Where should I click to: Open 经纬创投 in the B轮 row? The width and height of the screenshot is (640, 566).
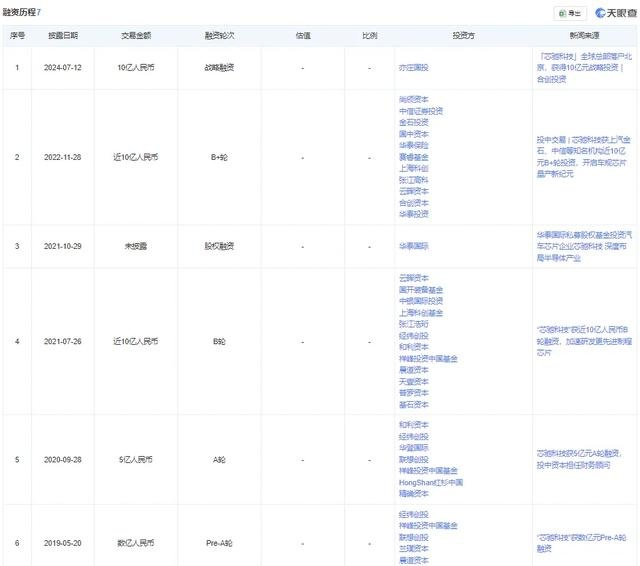[413, 336]
